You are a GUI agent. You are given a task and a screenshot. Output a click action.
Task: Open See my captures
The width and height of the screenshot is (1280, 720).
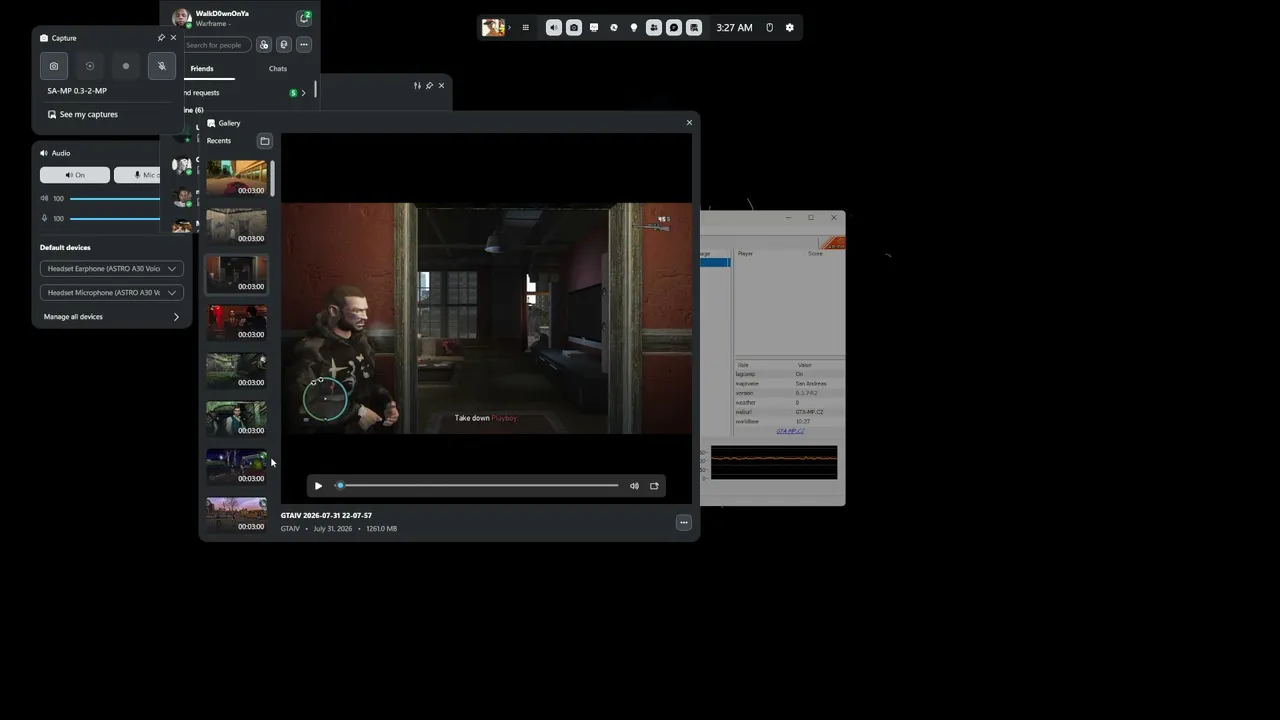83,114
